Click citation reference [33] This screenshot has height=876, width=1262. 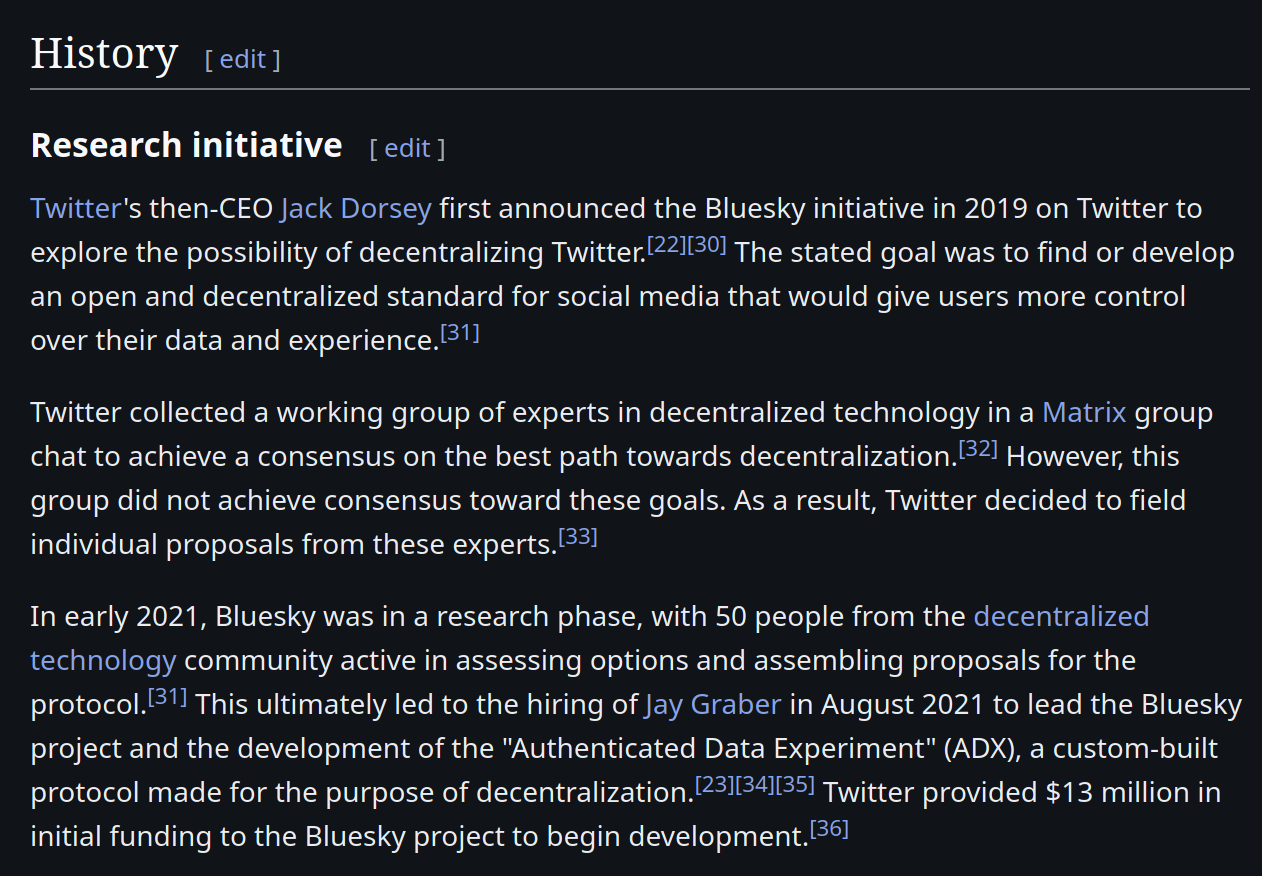pyautogui.click(x=577, y=537)
